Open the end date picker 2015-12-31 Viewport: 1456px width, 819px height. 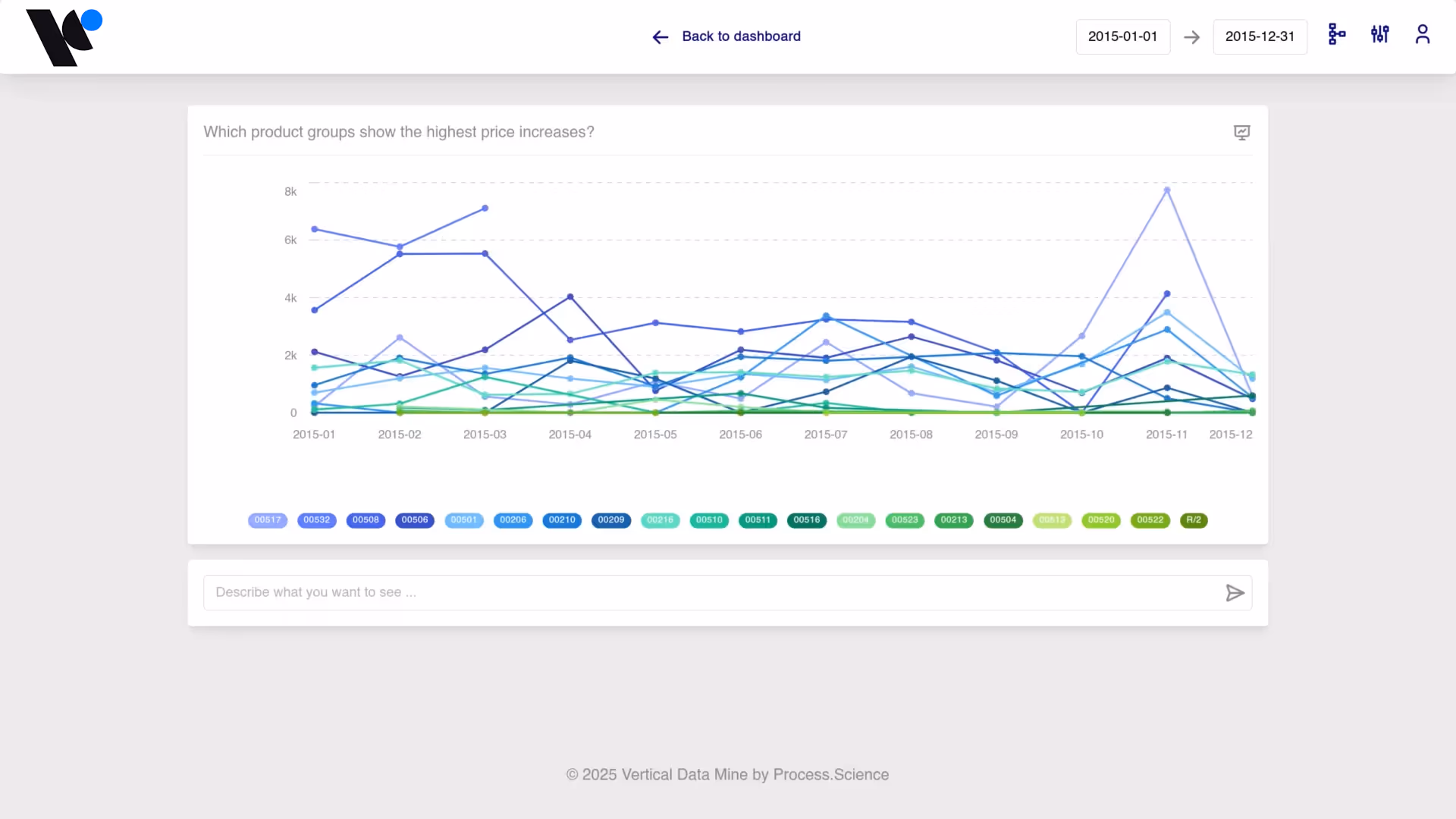[1260, 36]
